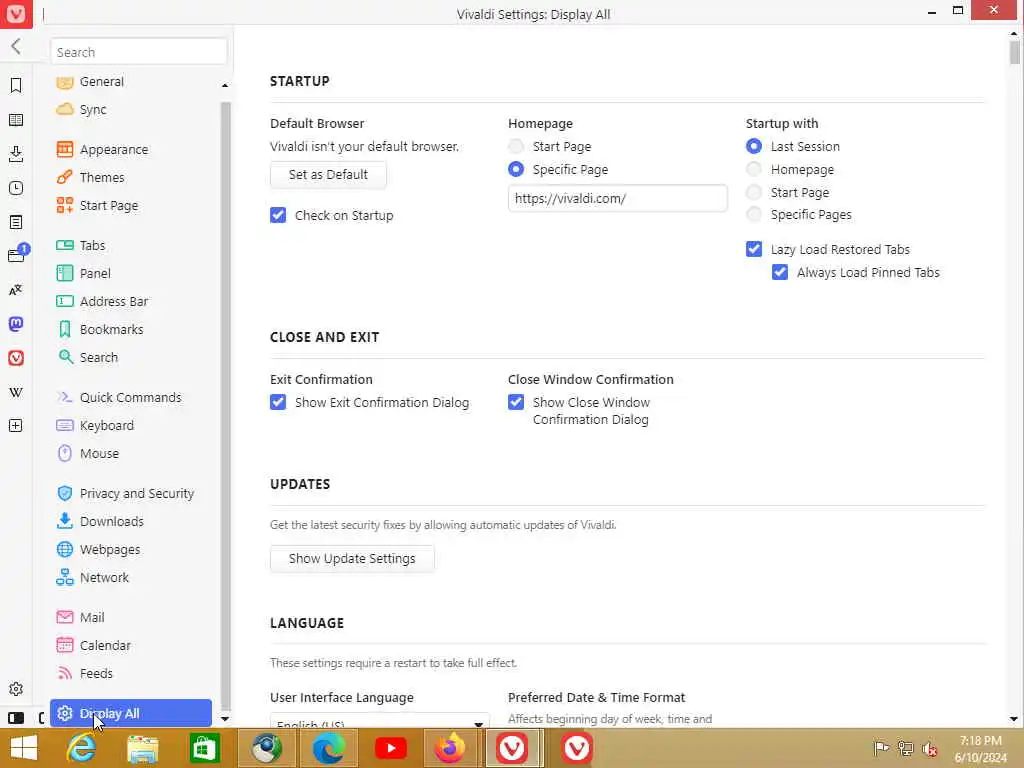
Task: Open the Notes panel icon
Action: (16, 222)
